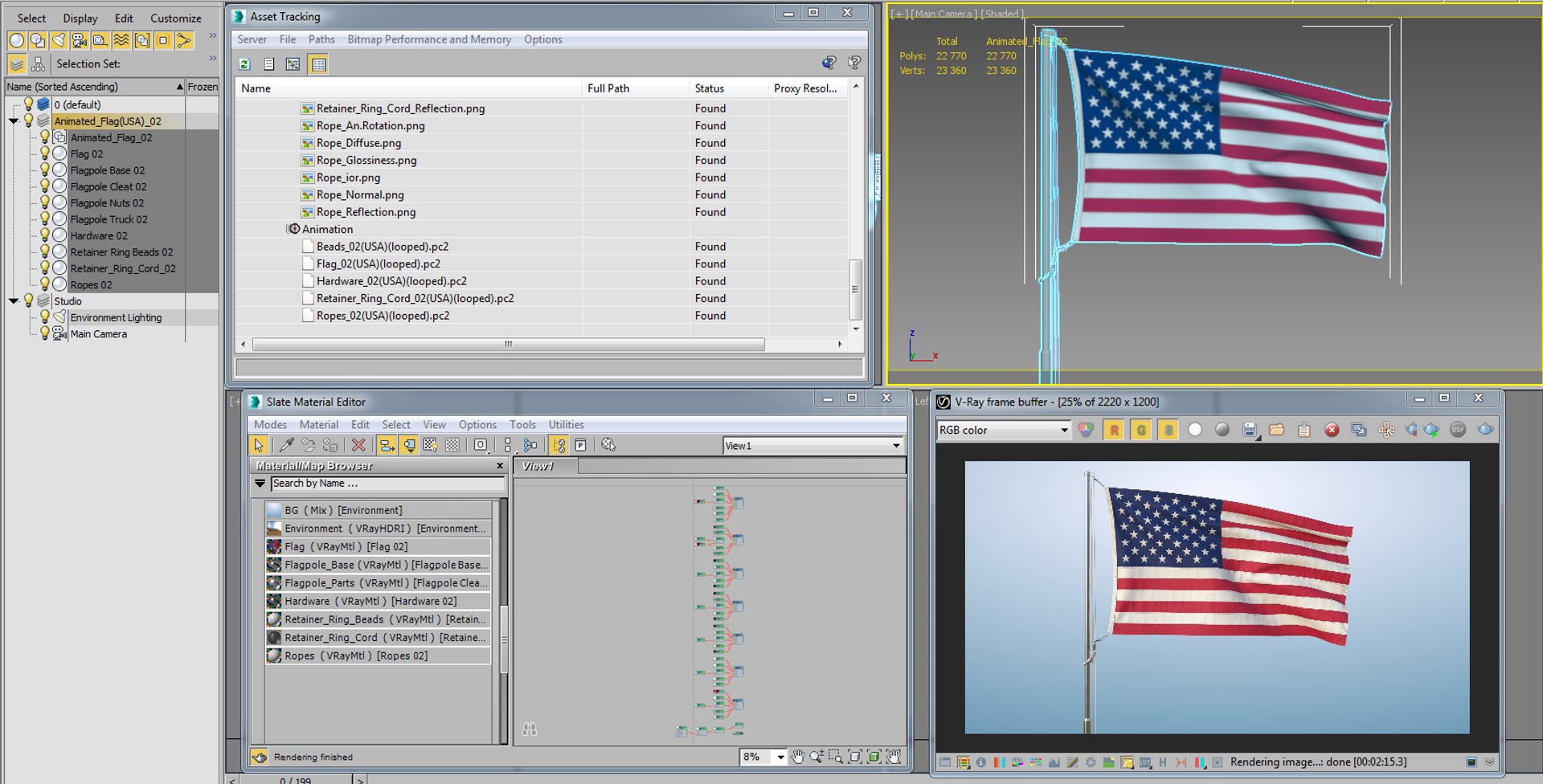The image size is (1543, 784).
Task: Toggle the checkered Background in Preview icon
Action: tap(453, 445)
